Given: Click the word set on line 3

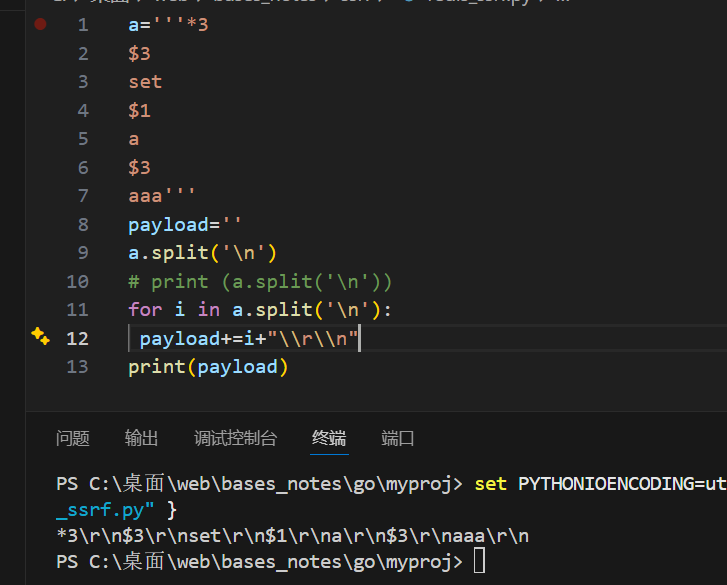Looking at the screenshot, I should click(x=145, y=82).
